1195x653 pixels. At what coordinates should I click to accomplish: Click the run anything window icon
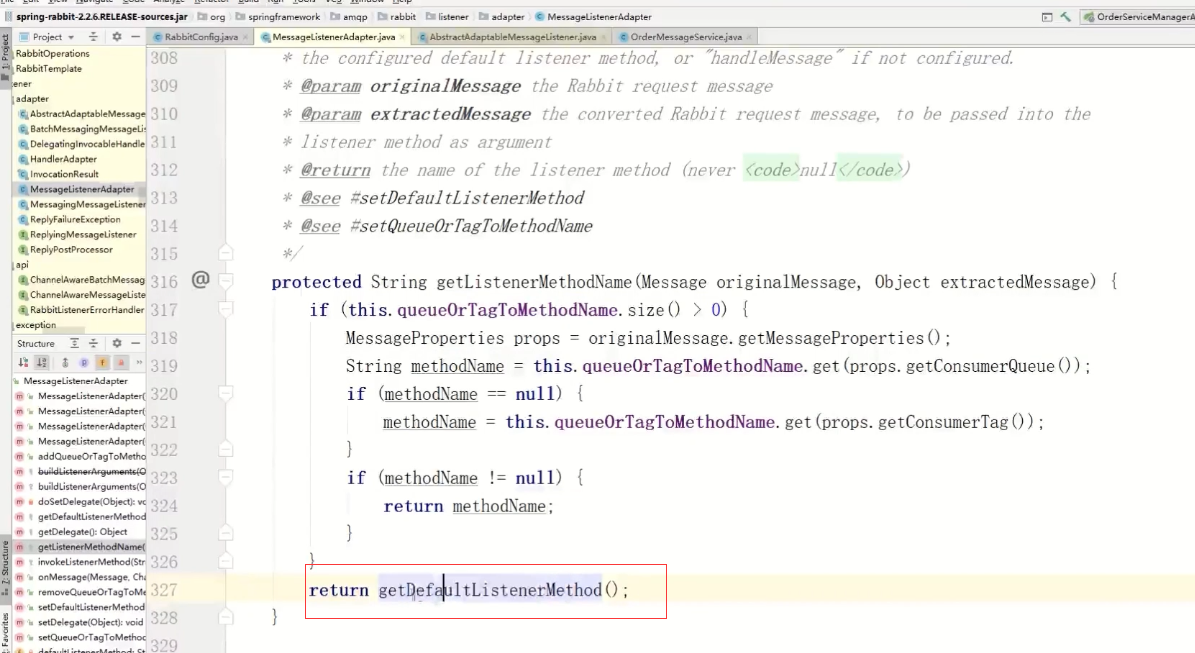pyautogui.click(x=1047, y=17)
